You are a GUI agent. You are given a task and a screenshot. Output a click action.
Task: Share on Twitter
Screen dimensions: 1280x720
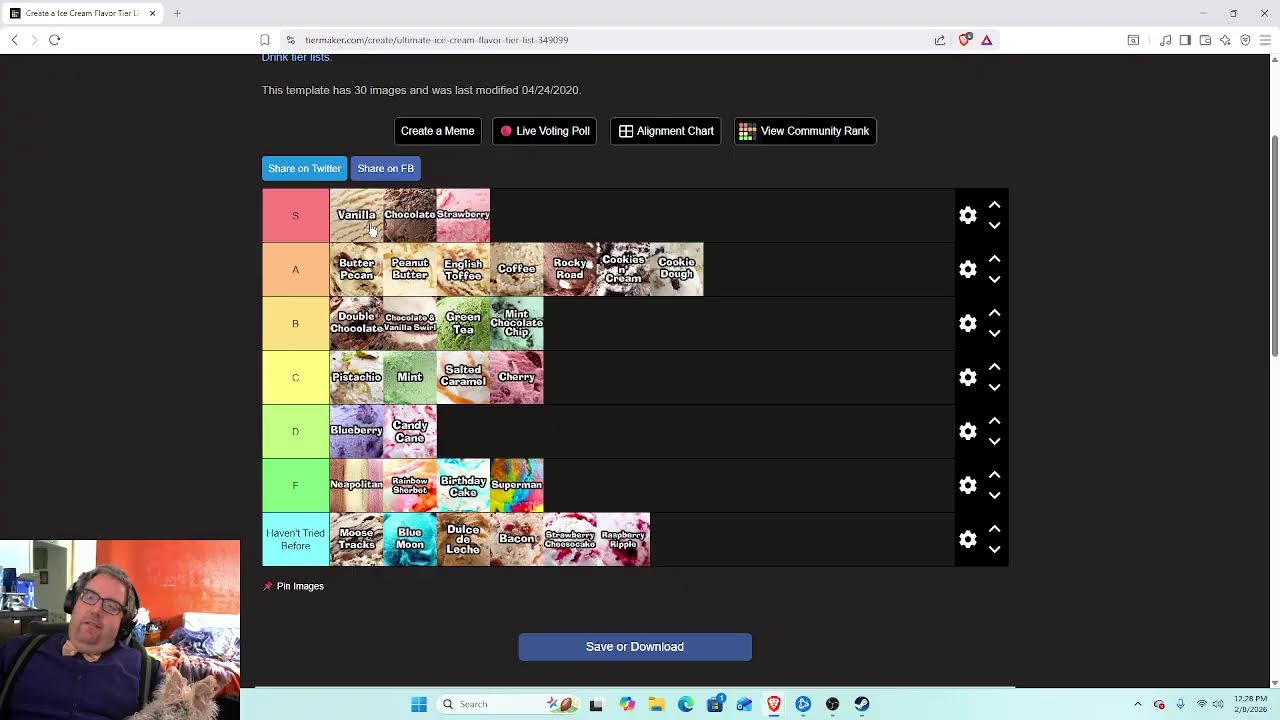pyautogui.click(x=304, y=168)
